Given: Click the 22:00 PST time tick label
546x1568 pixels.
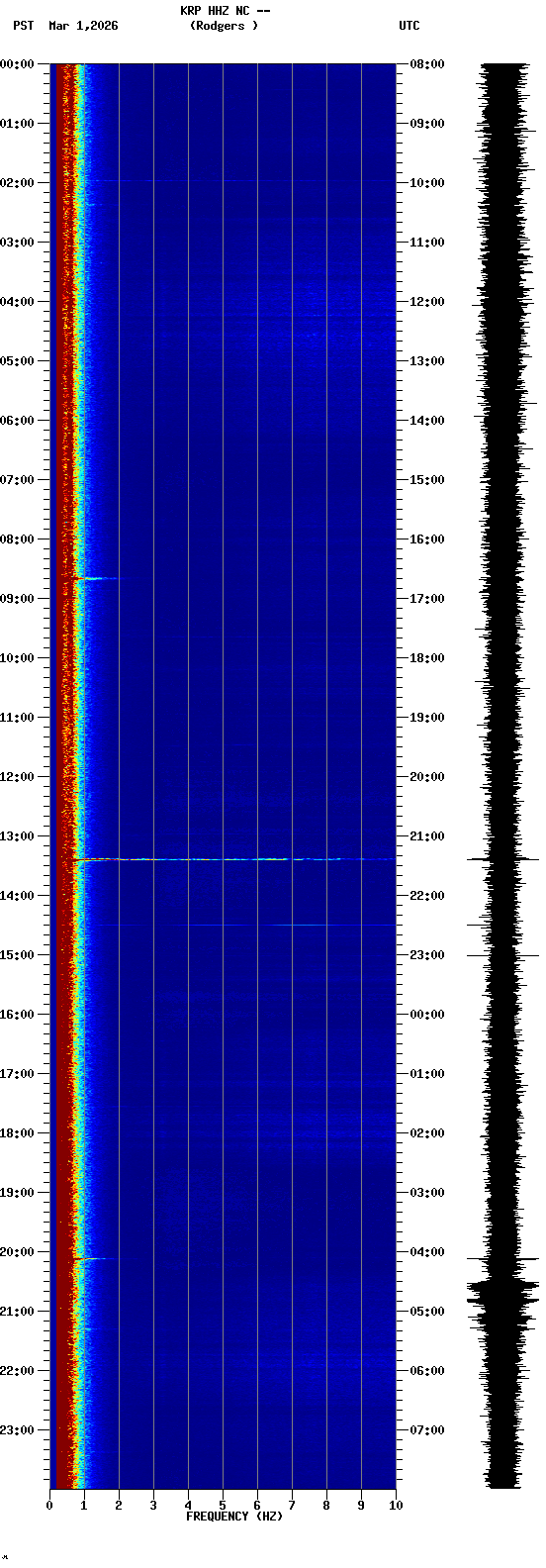Looking at the screenshot, I should (x=17, y=1371).
